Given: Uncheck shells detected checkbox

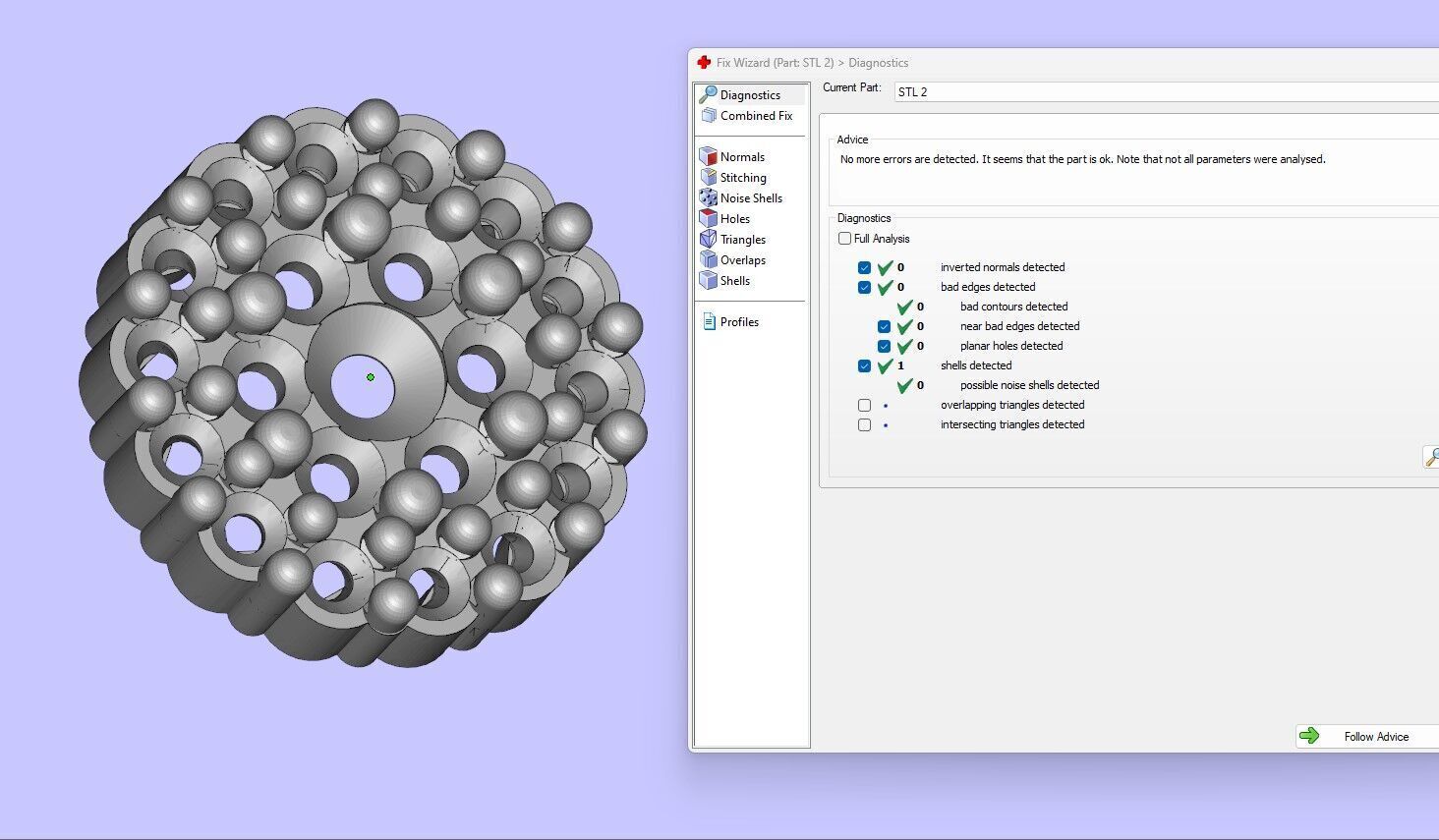Looking at the screenshot, I should click(864, 365).
